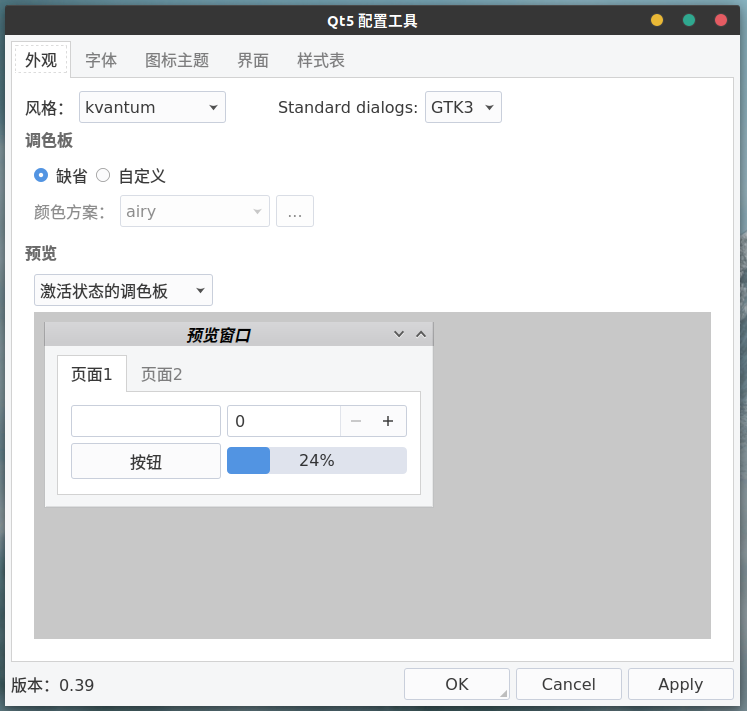The height and width of the screenshot is (711, 747).
Task: Click the up chevron in 预览窗口 title
Action: 421,334
